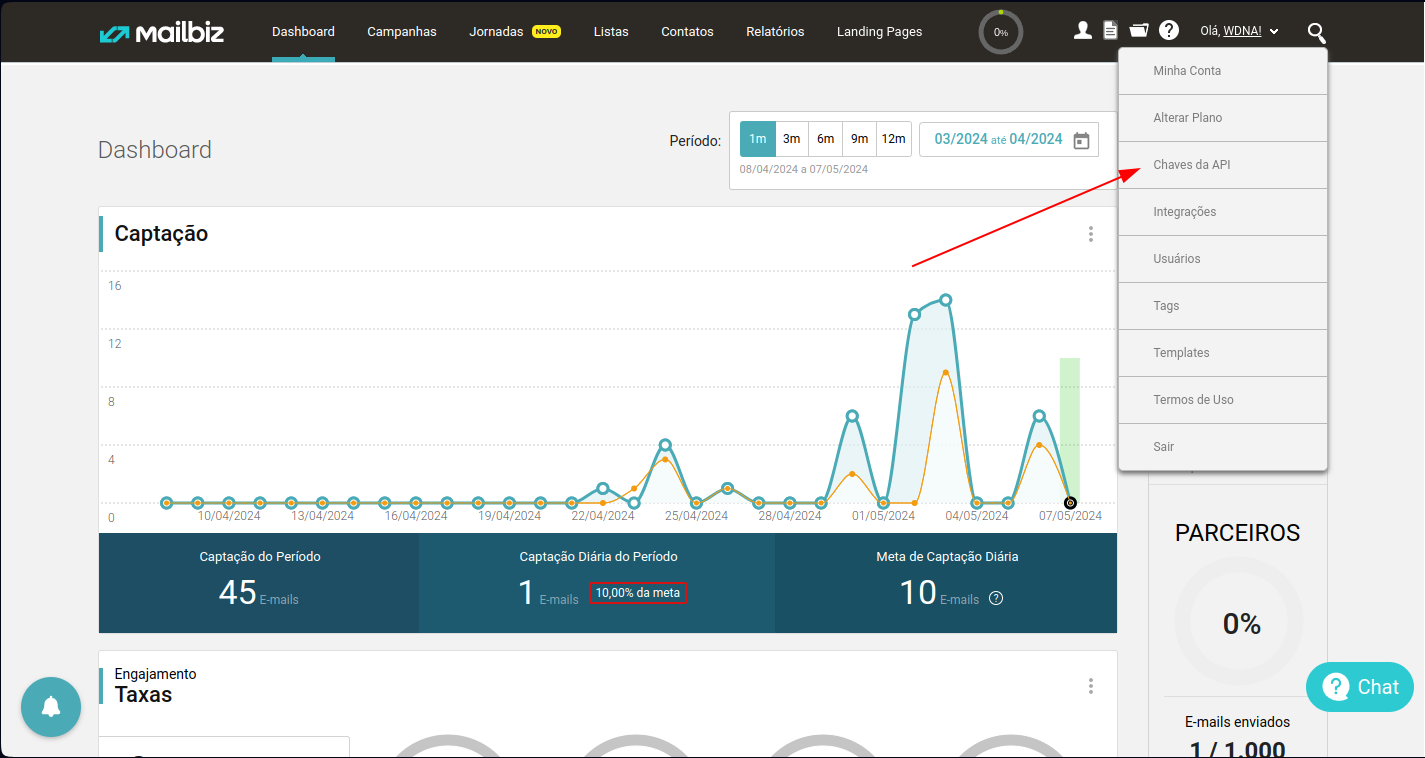The width and height of the screenshot is (1425, 758).
Task: Click the document icon in top bar
Action: (x=1110, y=31)
